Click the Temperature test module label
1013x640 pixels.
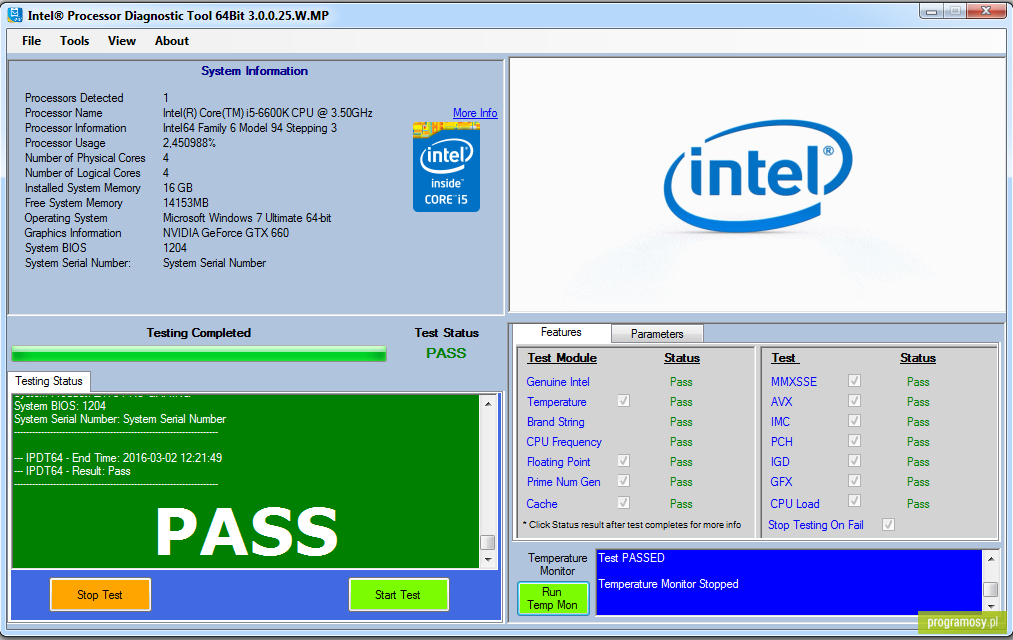pyautogui.click(x=557, y=402)
